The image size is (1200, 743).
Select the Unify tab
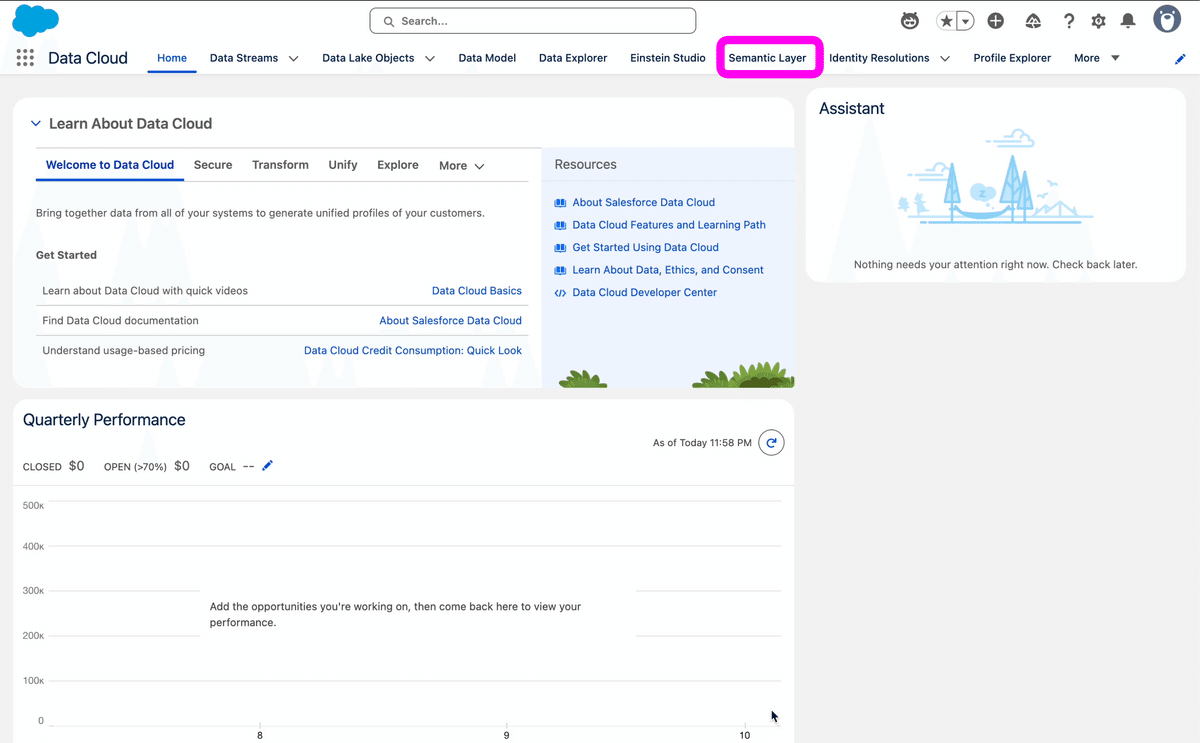tap(342, 164)
